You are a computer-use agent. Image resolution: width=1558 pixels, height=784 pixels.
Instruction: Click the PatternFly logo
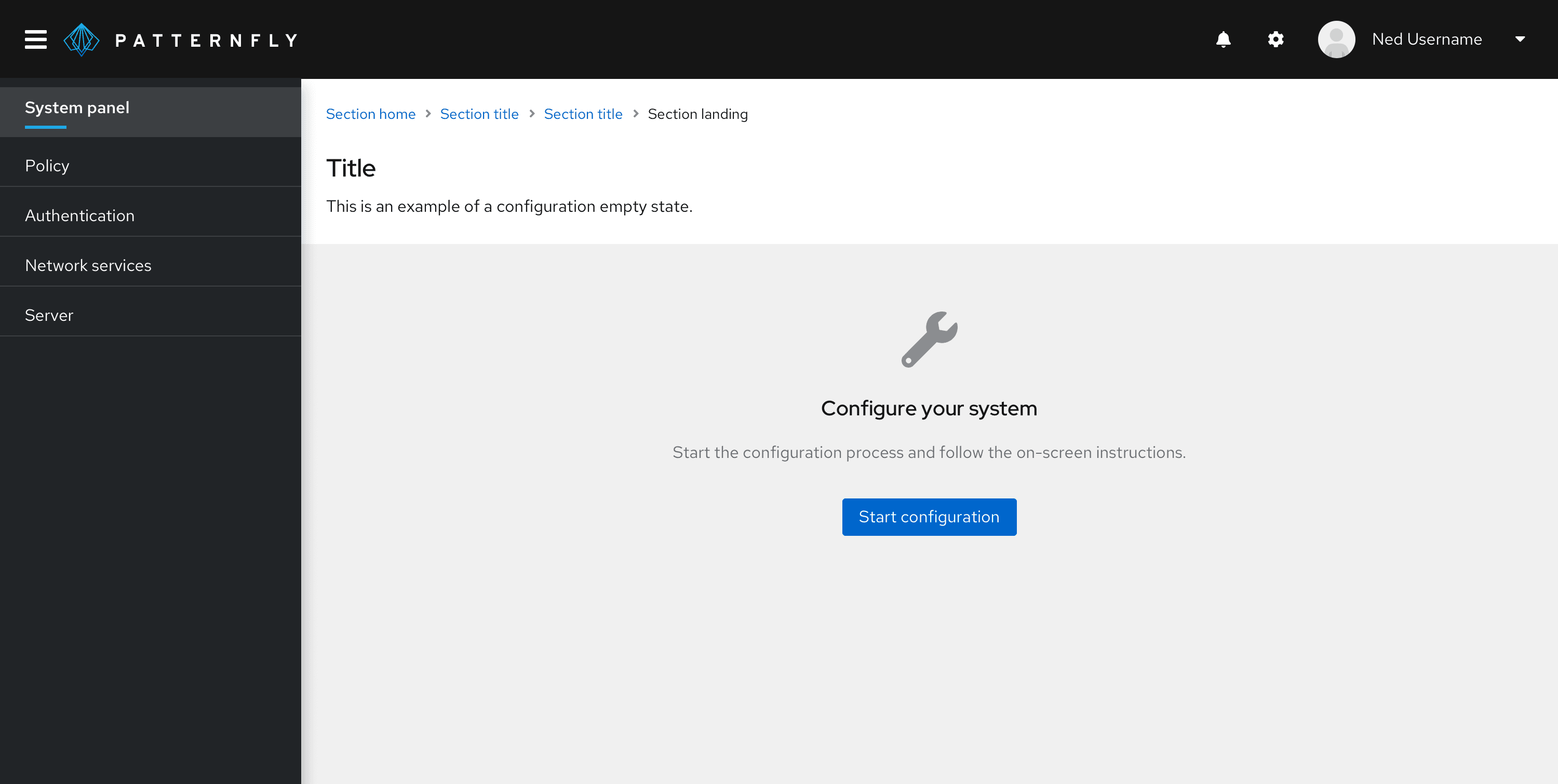[x=81, y=39]
